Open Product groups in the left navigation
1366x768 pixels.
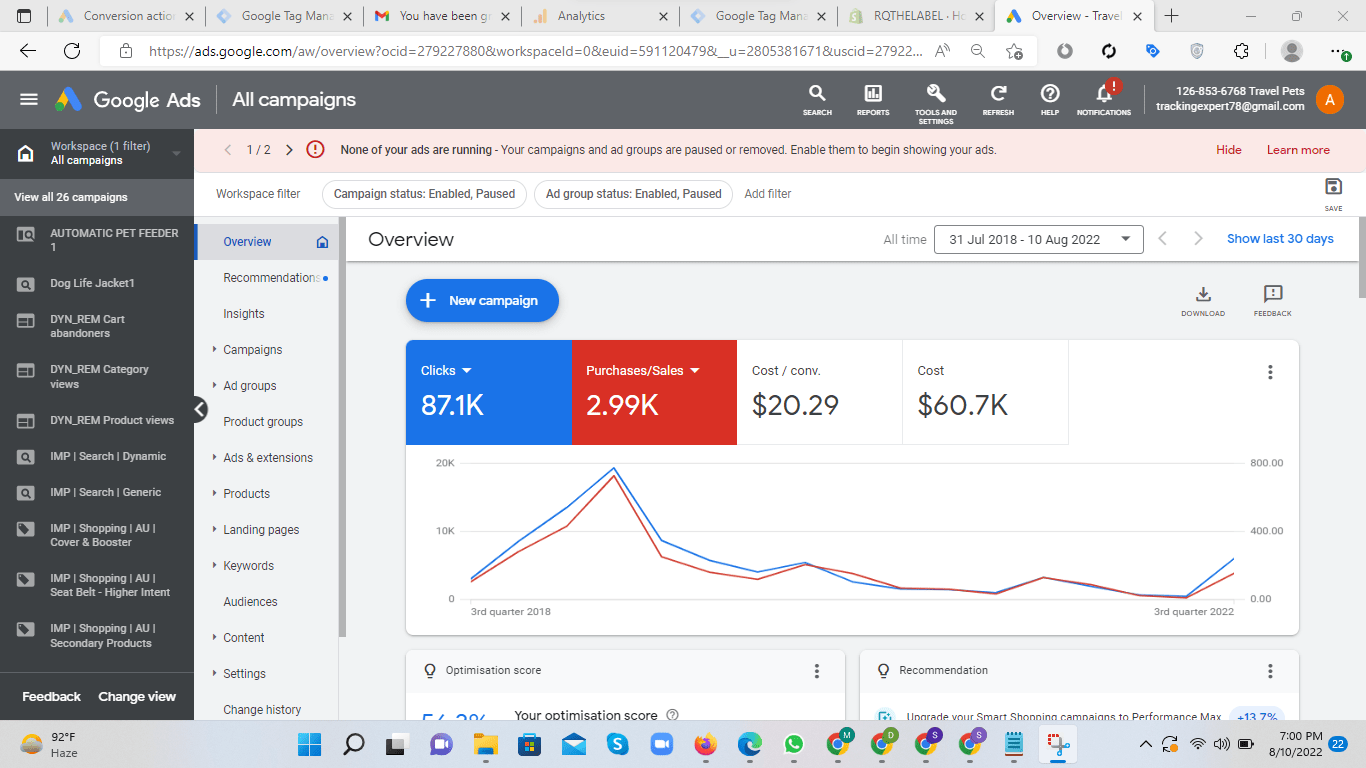(x=263, y=422)
